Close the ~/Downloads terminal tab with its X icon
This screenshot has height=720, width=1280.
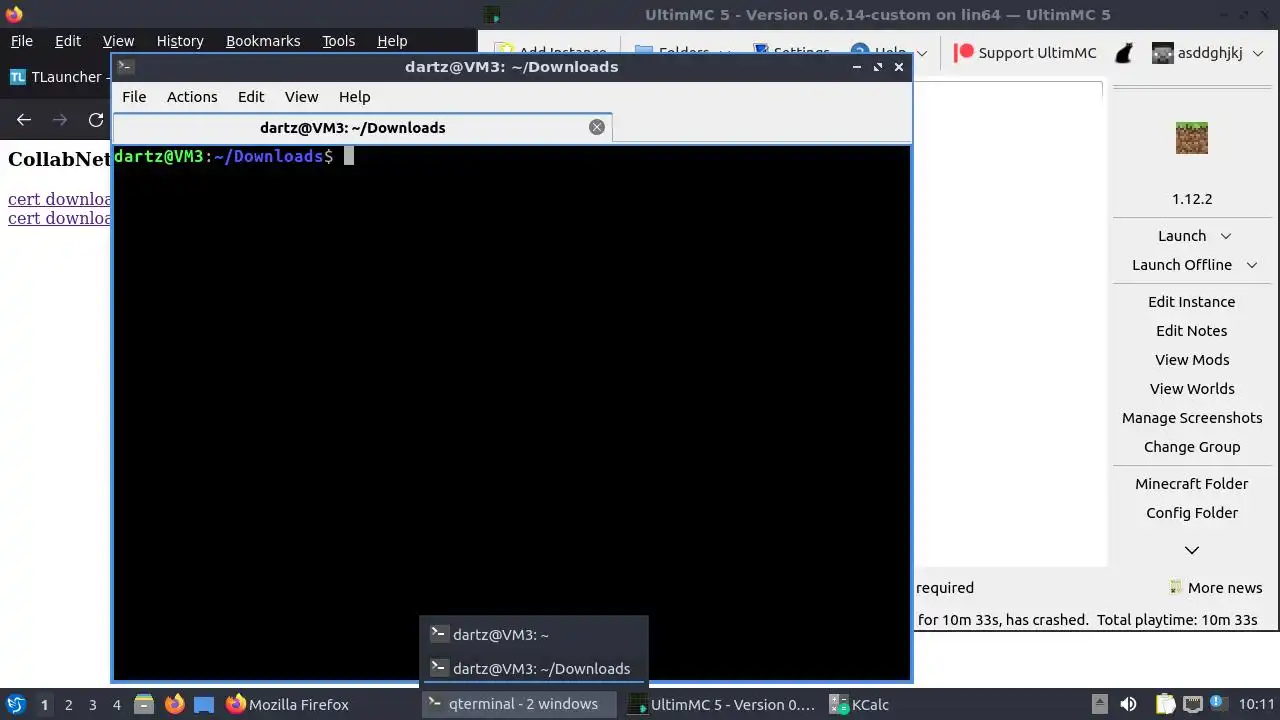(x=597, y=127)
